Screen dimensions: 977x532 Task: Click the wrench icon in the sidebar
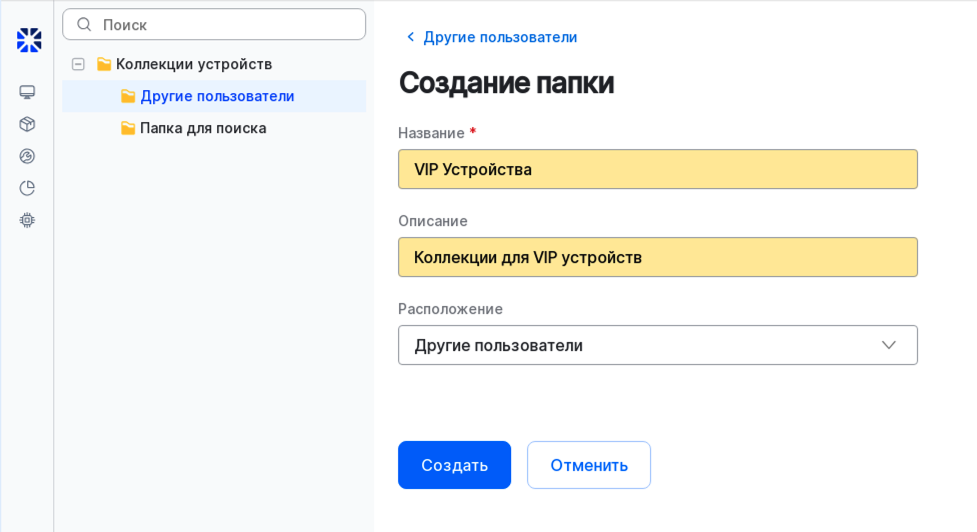coord(27,156)
